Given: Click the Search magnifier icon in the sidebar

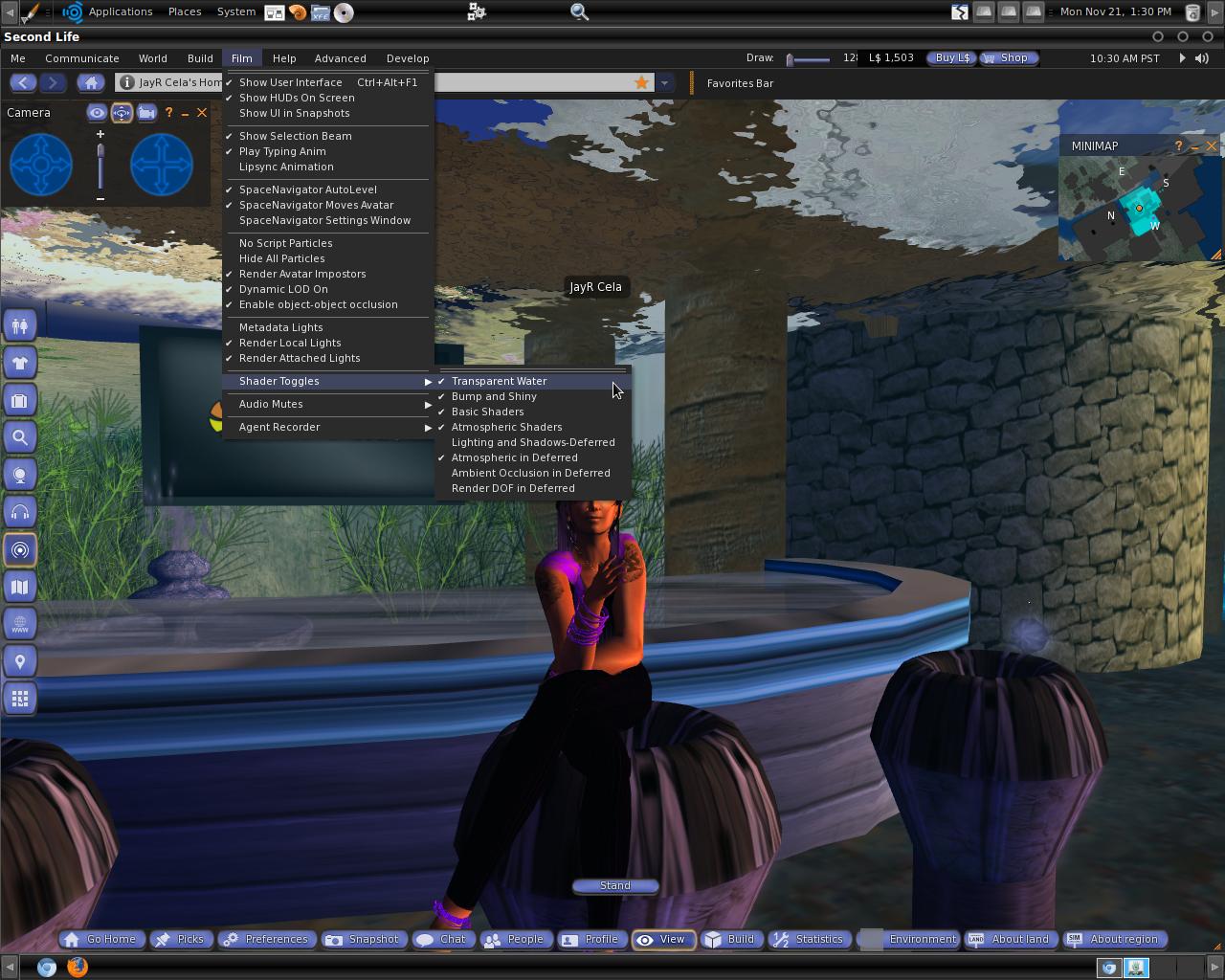Looking at the screenshot, I should point(19,437).
